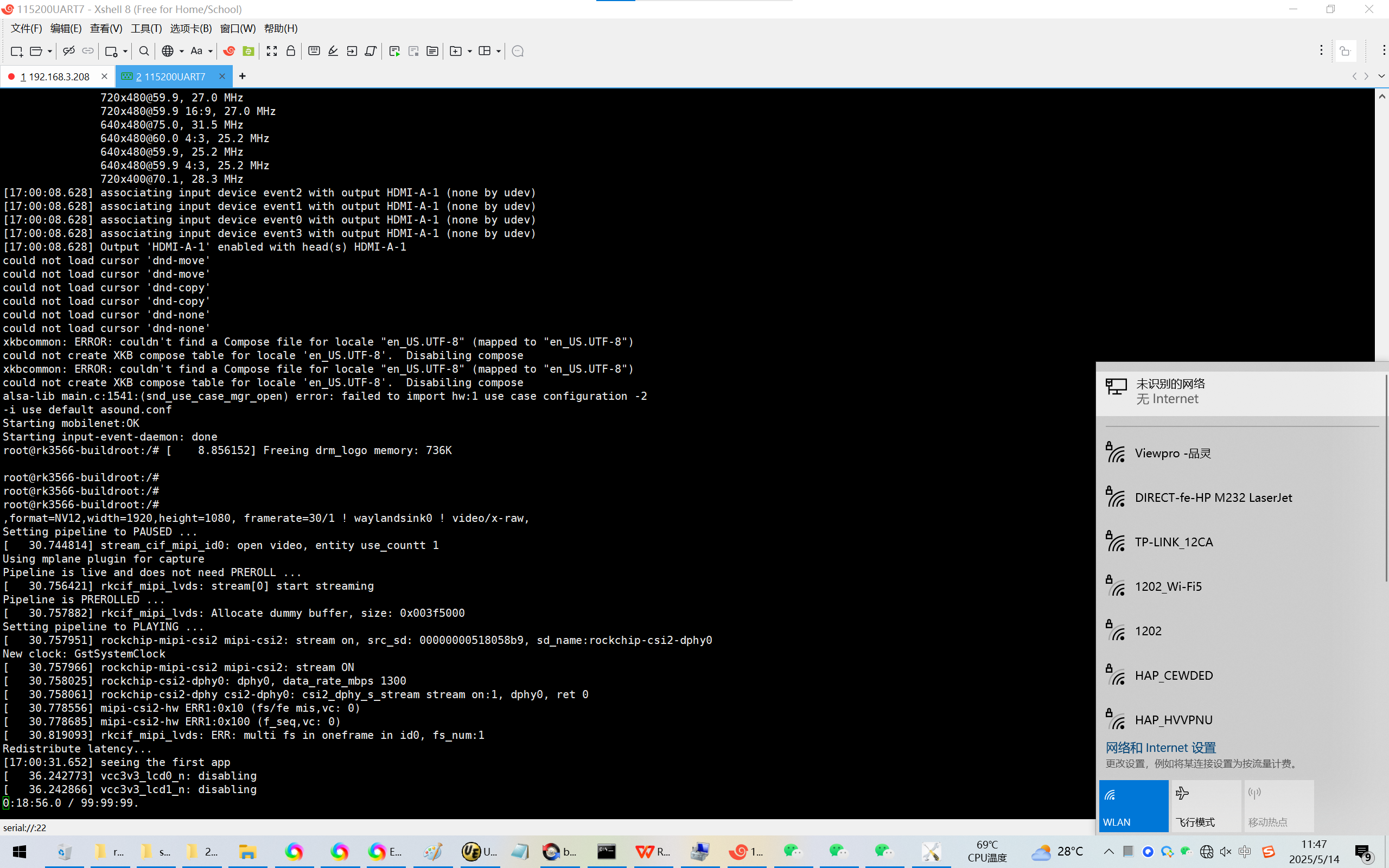This screenshot has height=868, width=1389.
Task: Open 网络和 Internet 设置 link
Action: tap(1160, 748)
